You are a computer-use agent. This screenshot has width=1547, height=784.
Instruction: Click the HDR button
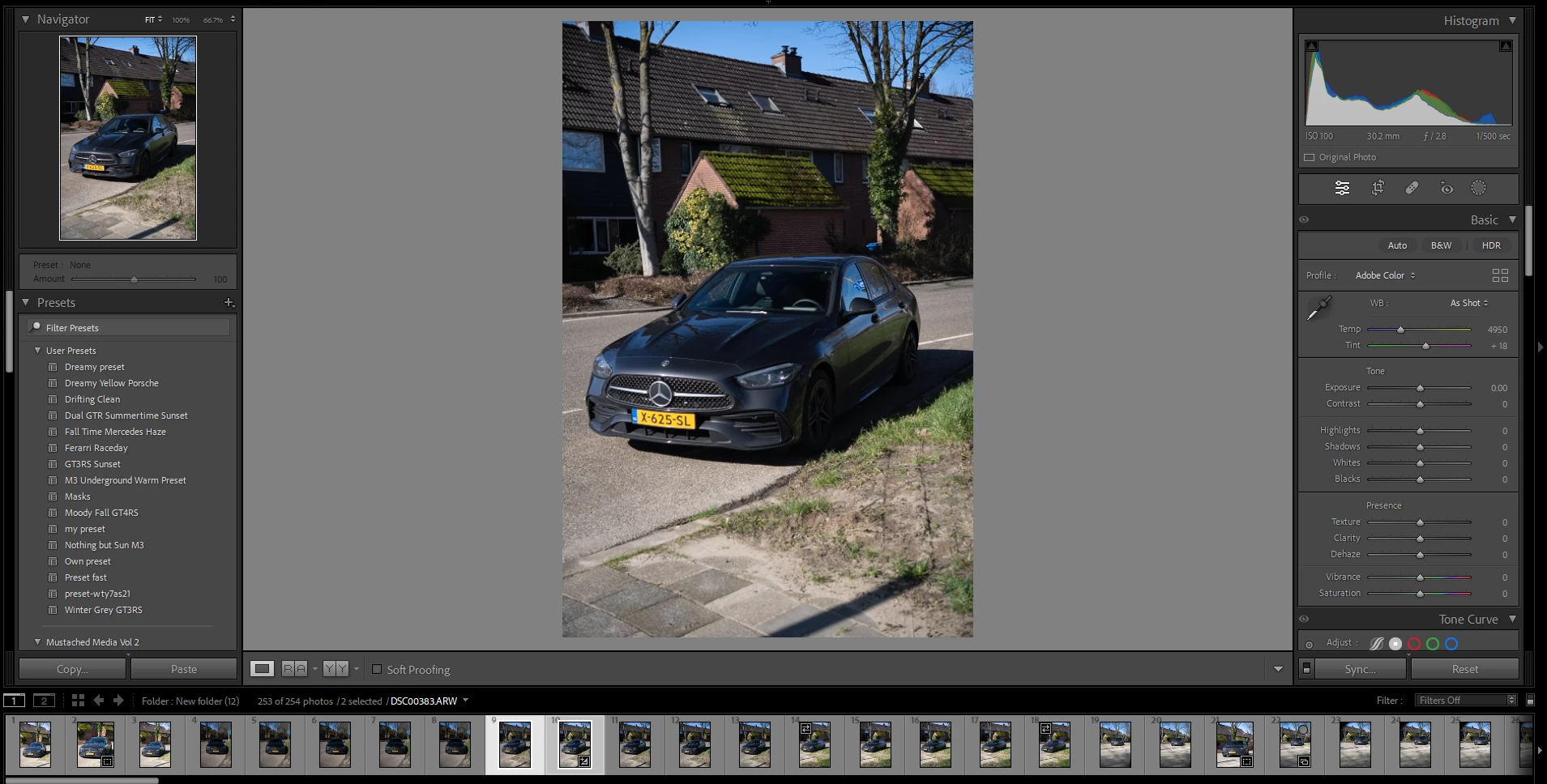coord(1491,245)
